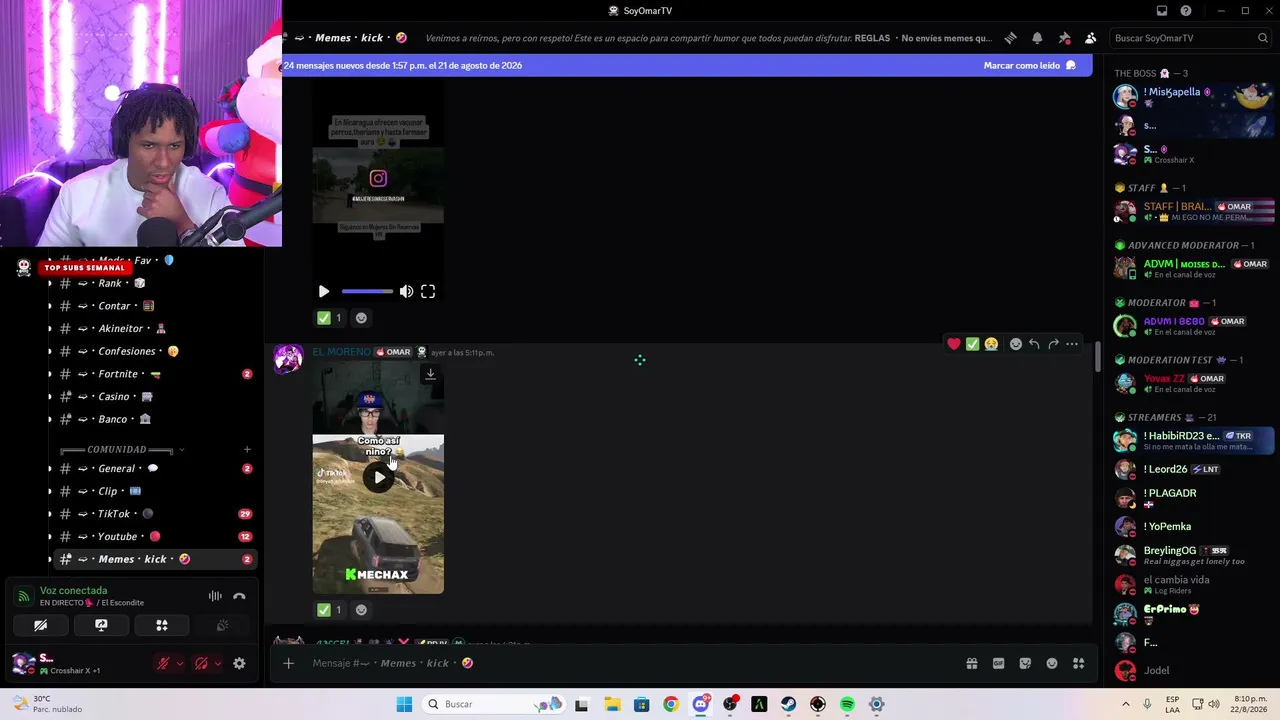Toggle the check mark reaction under Nicaragua video
Screen dimensions: 1280x720
(x=330, y=318)
